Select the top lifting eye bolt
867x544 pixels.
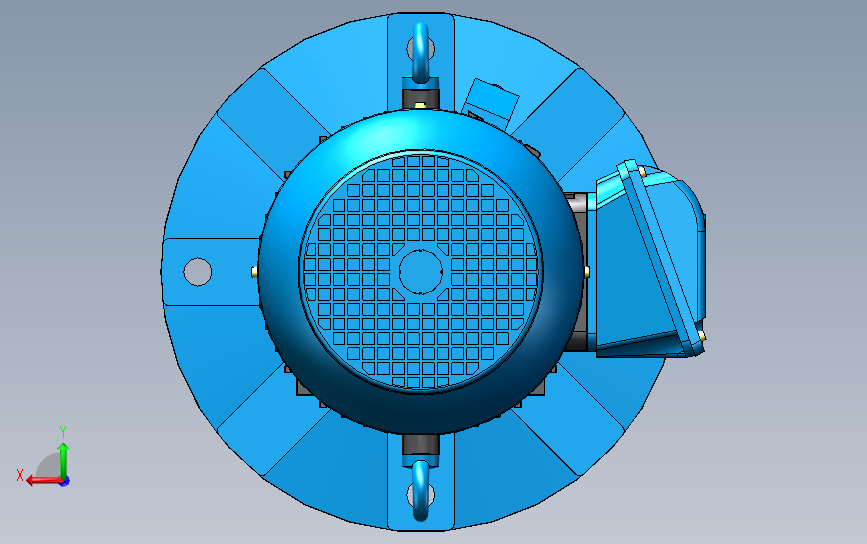pos(421,53)
